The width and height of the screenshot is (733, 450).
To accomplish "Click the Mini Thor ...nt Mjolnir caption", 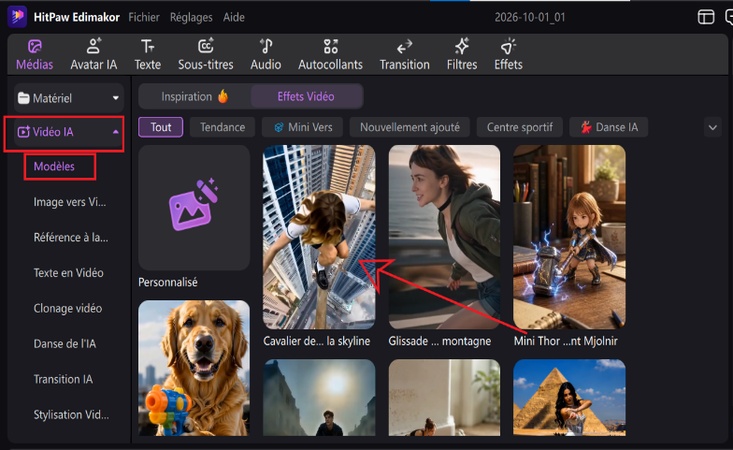I will [x=566, y=341].
